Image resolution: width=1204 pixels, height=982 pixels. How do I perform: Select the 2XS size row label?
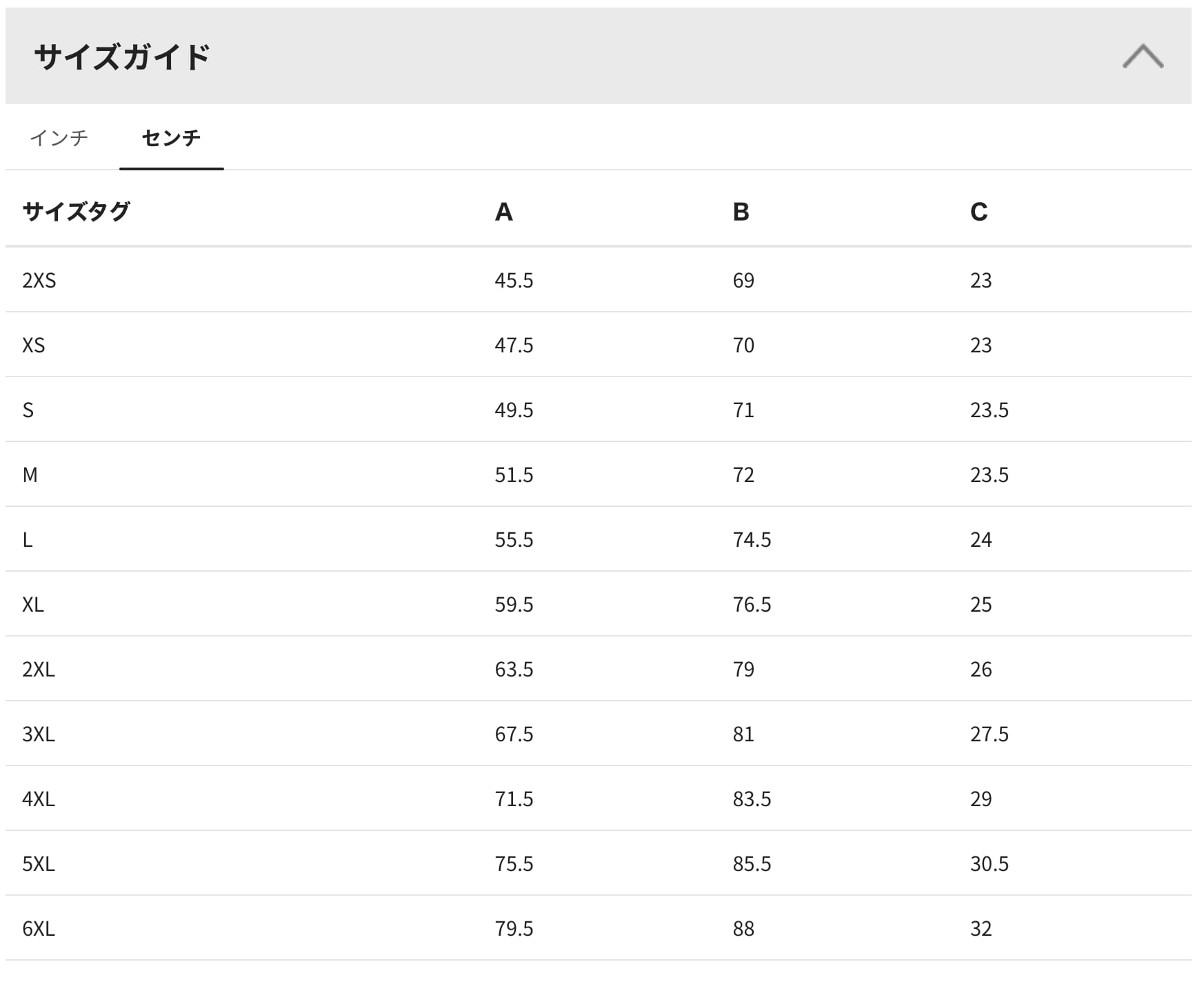click(39, 281)
